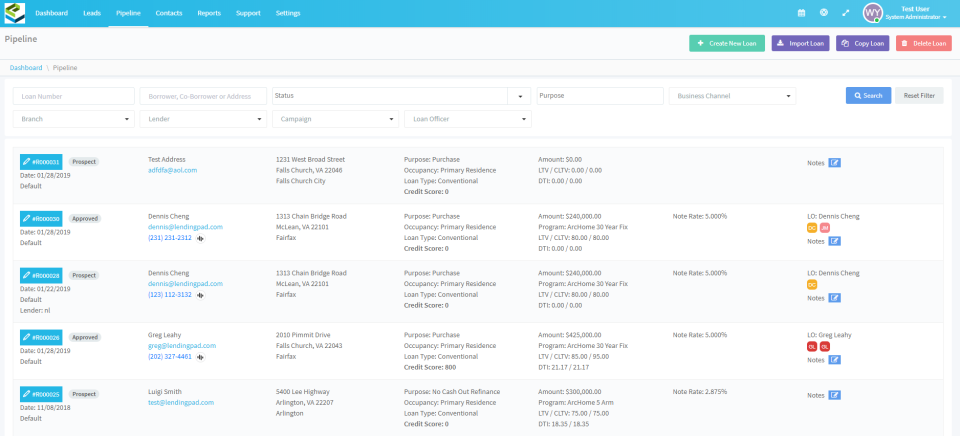
Task: Click the Prospect badge on loan #R000025
Action: coord(84,394)
